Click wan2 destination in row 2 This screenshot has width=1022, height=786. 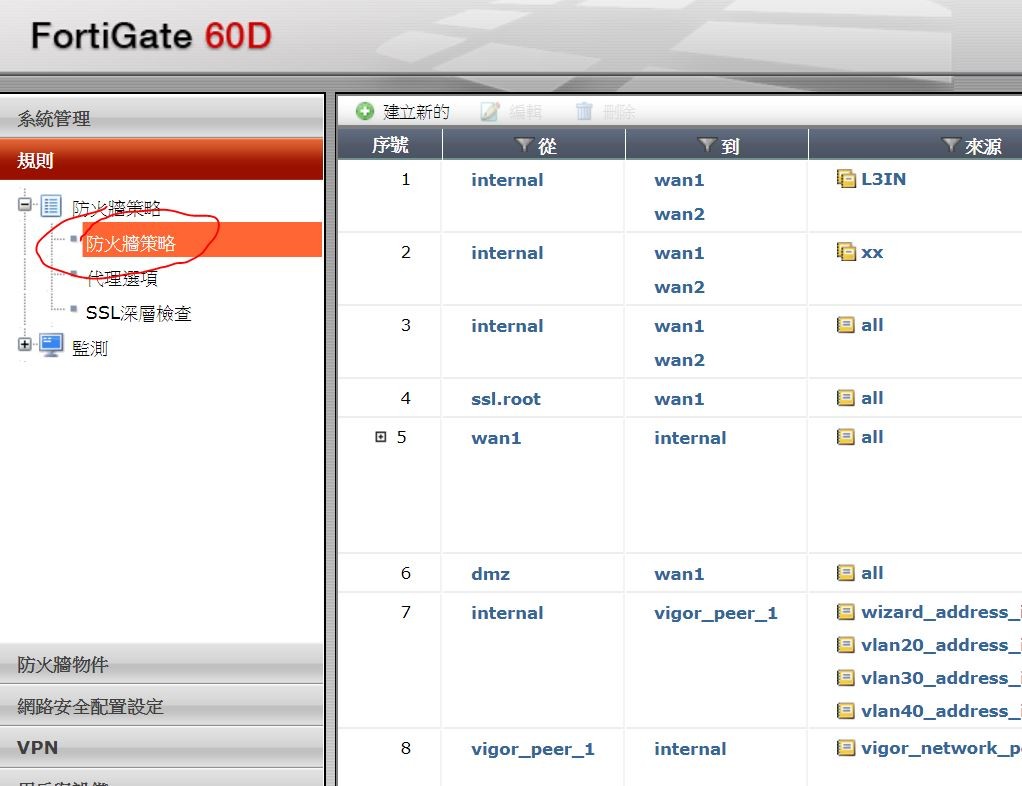click(x=679, y=287)
